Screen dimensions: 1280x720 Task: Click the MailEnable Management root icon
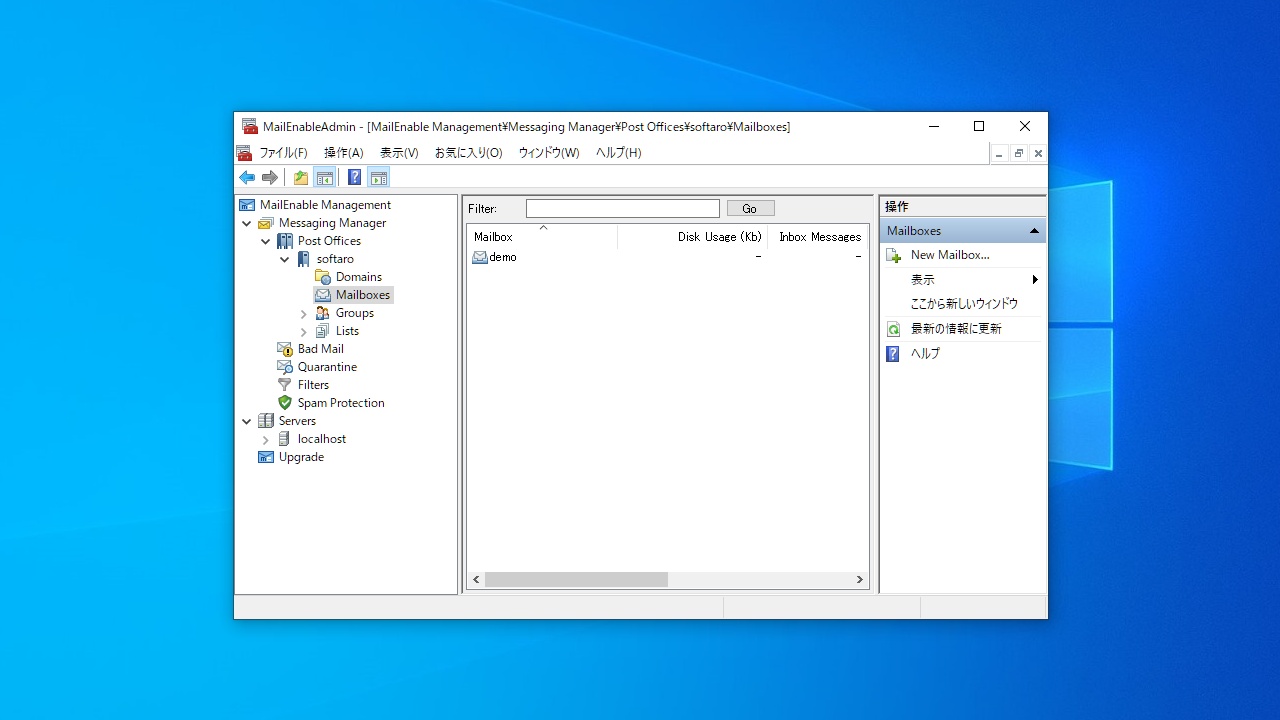pos(247,205)
